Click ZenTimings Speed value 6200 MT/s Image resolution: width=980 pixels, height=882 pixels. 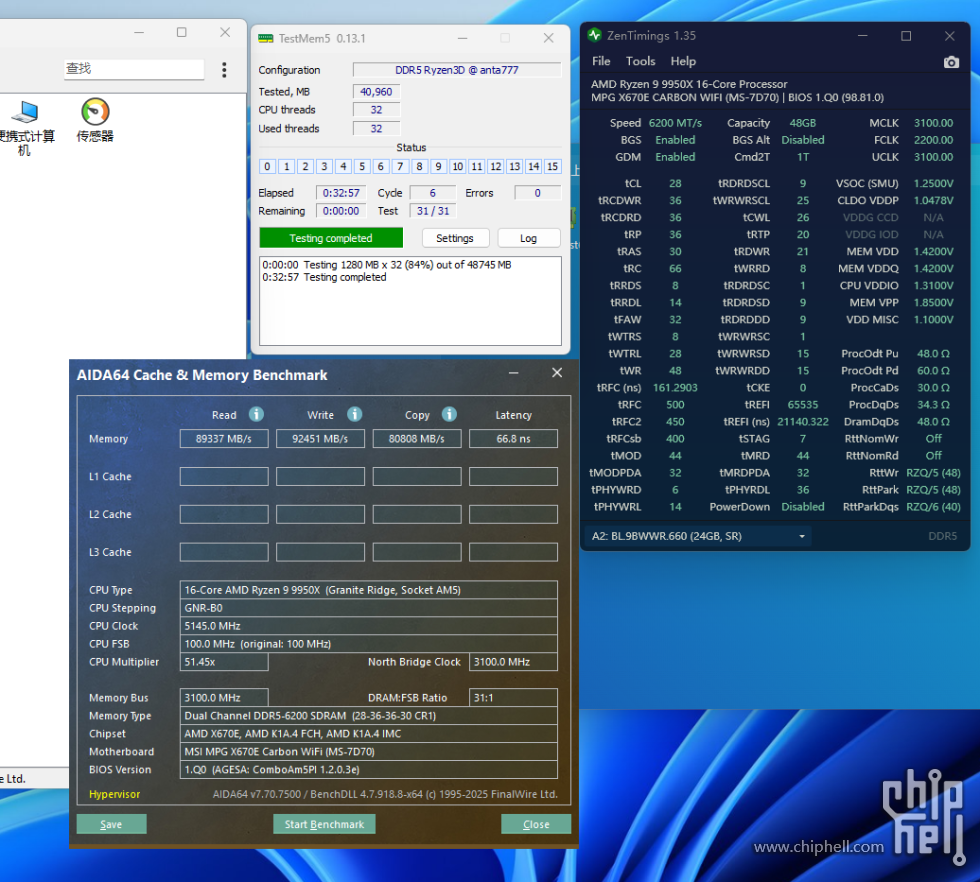click(675, 123)
